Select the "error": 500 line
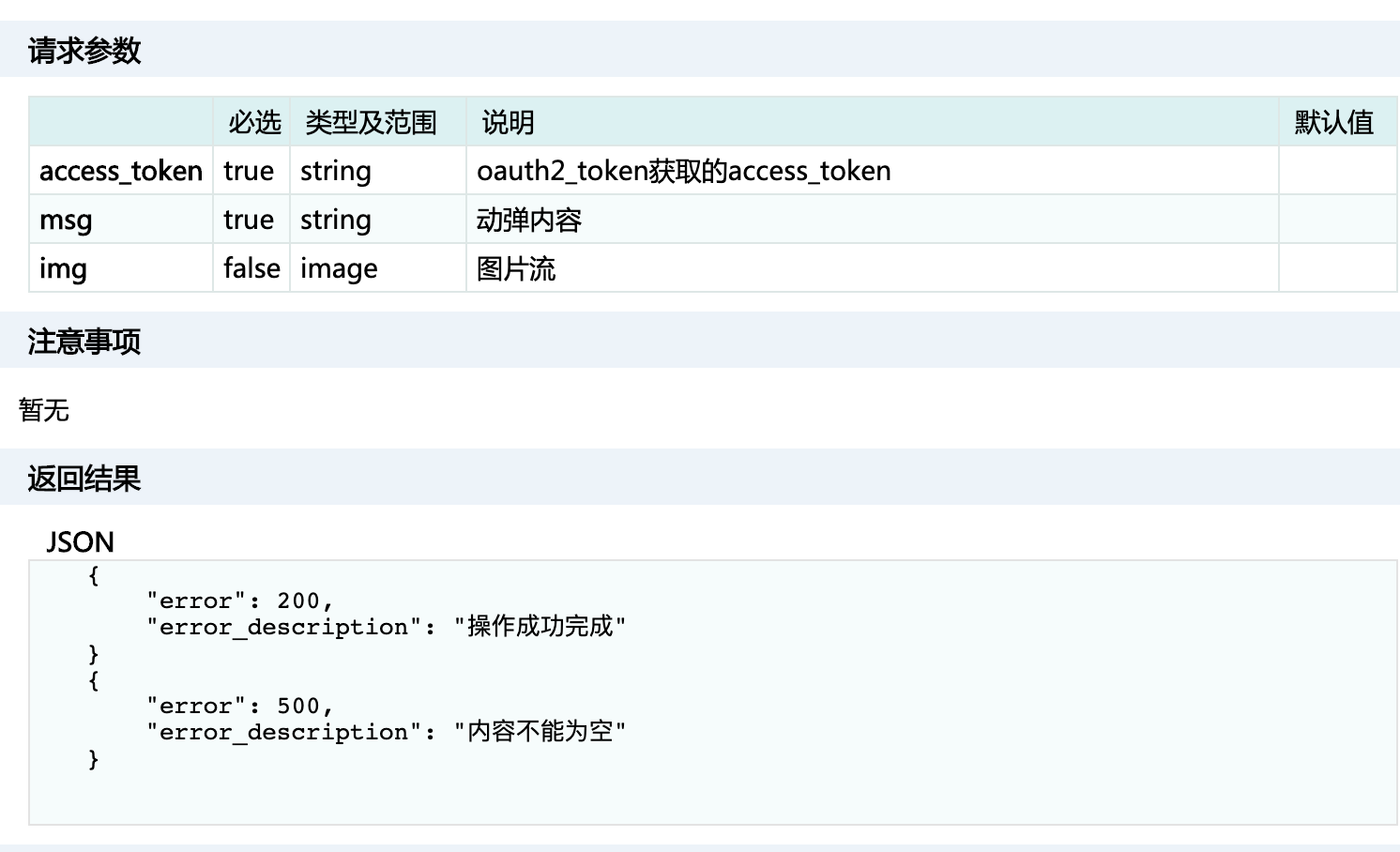1400x852 pixels. pyautogui.click(x=239, y=706)
